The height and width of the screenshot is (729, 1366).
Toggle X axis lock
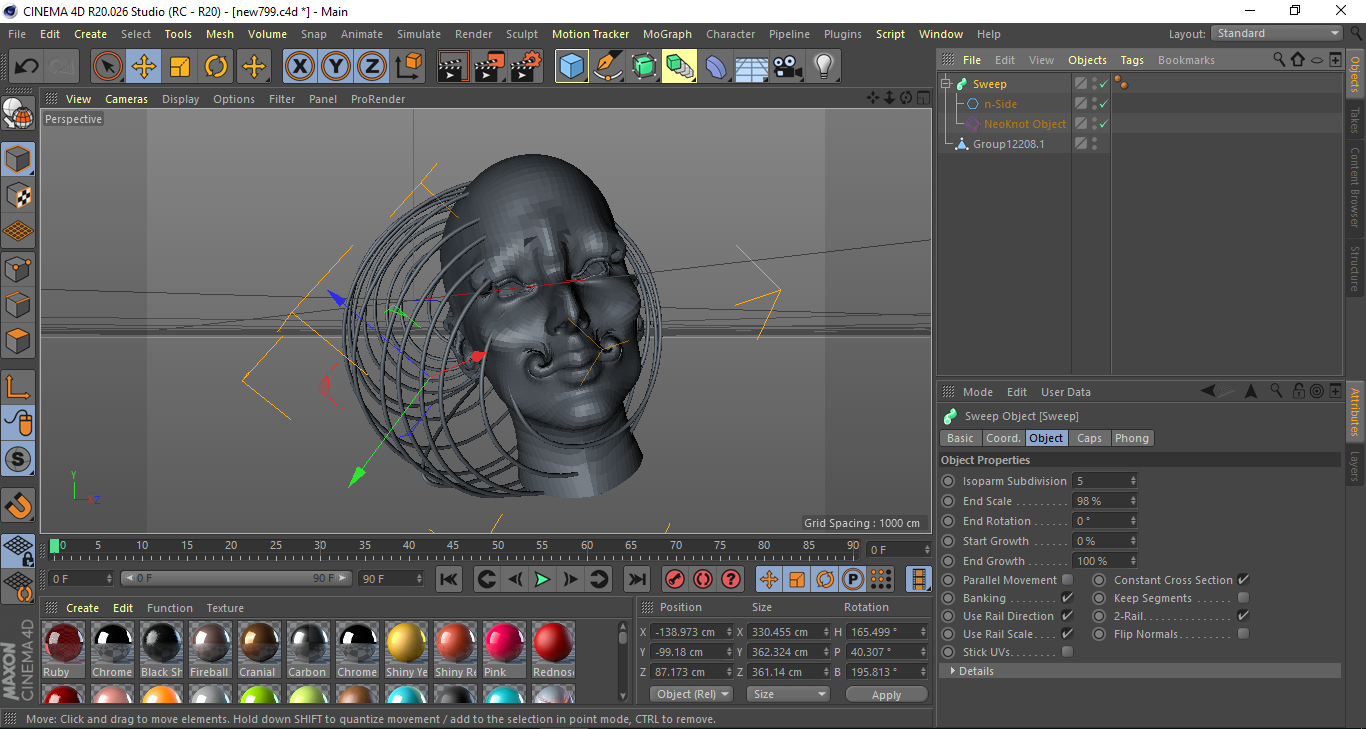299,67
